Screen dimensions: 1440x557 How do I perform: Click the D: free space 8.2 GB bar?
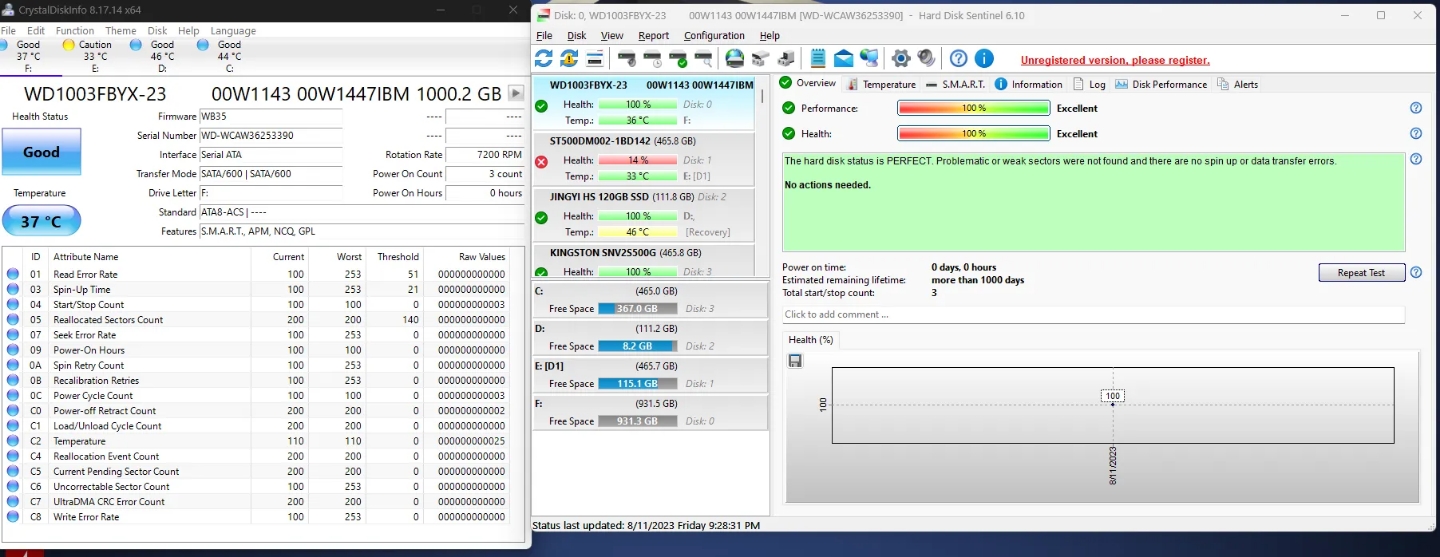(x=637, y=346)
